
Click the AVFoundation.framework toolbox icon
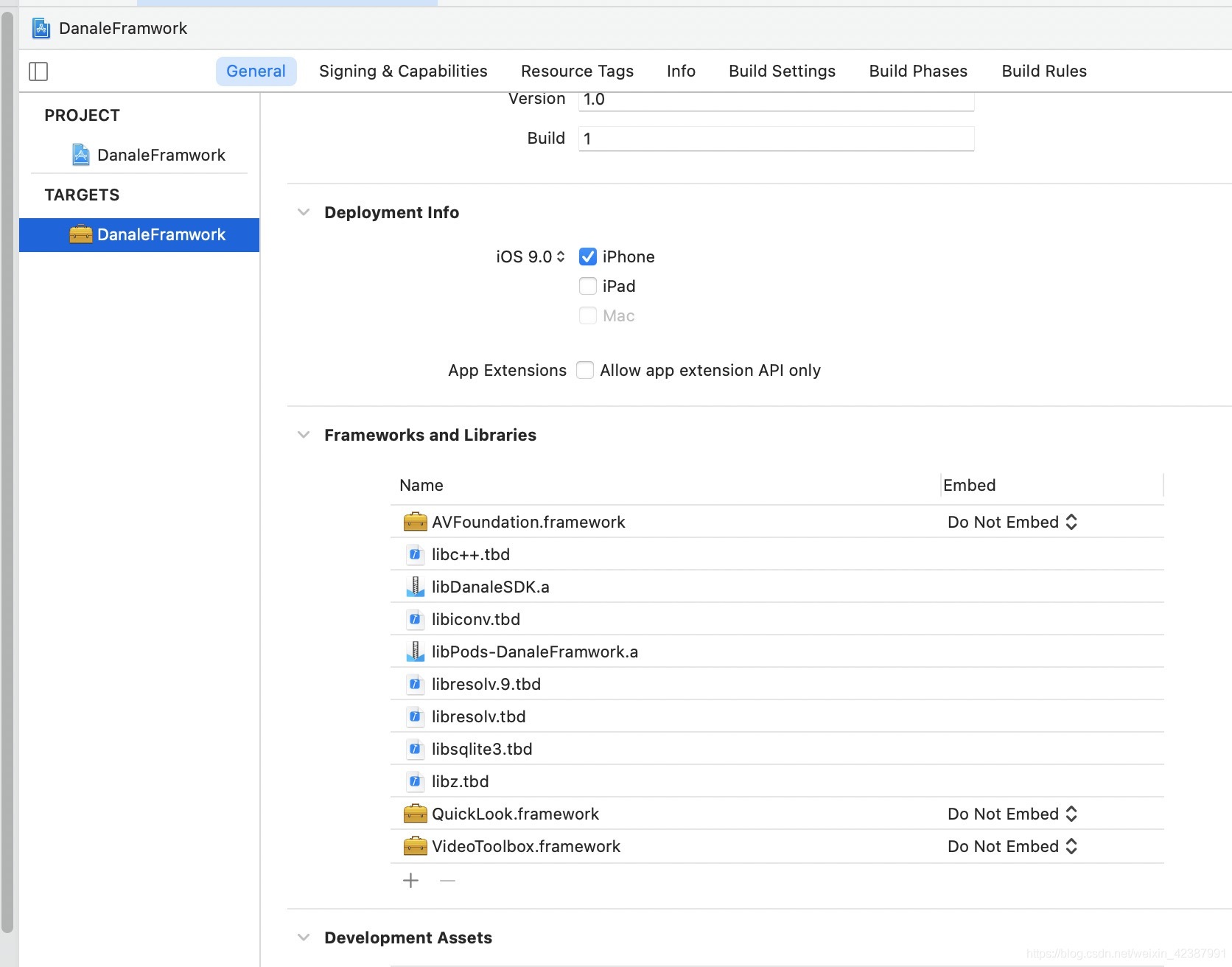416,522
